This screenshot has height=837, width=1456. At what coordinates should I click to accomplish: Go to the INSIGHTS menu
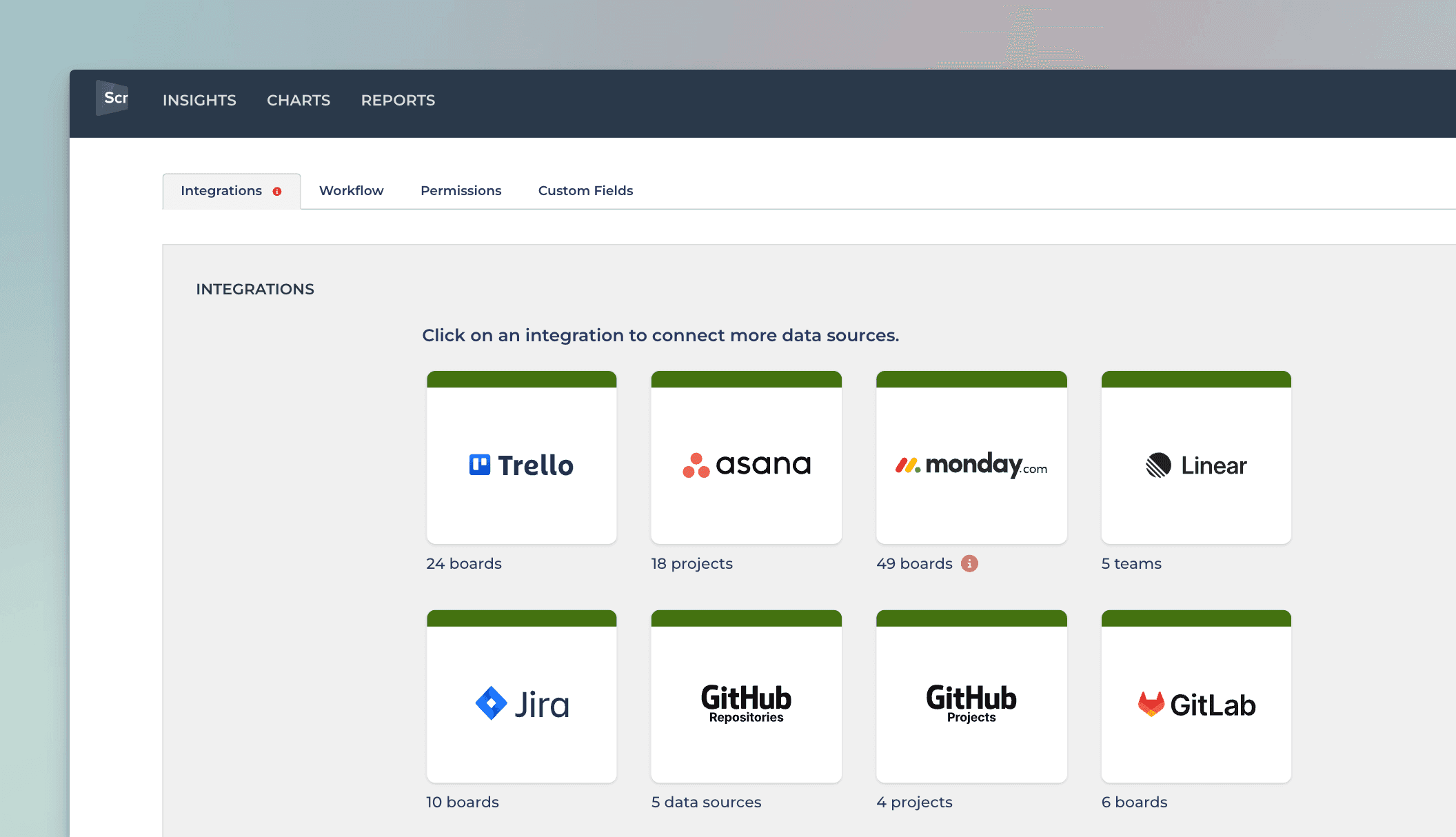pos(199,100)
